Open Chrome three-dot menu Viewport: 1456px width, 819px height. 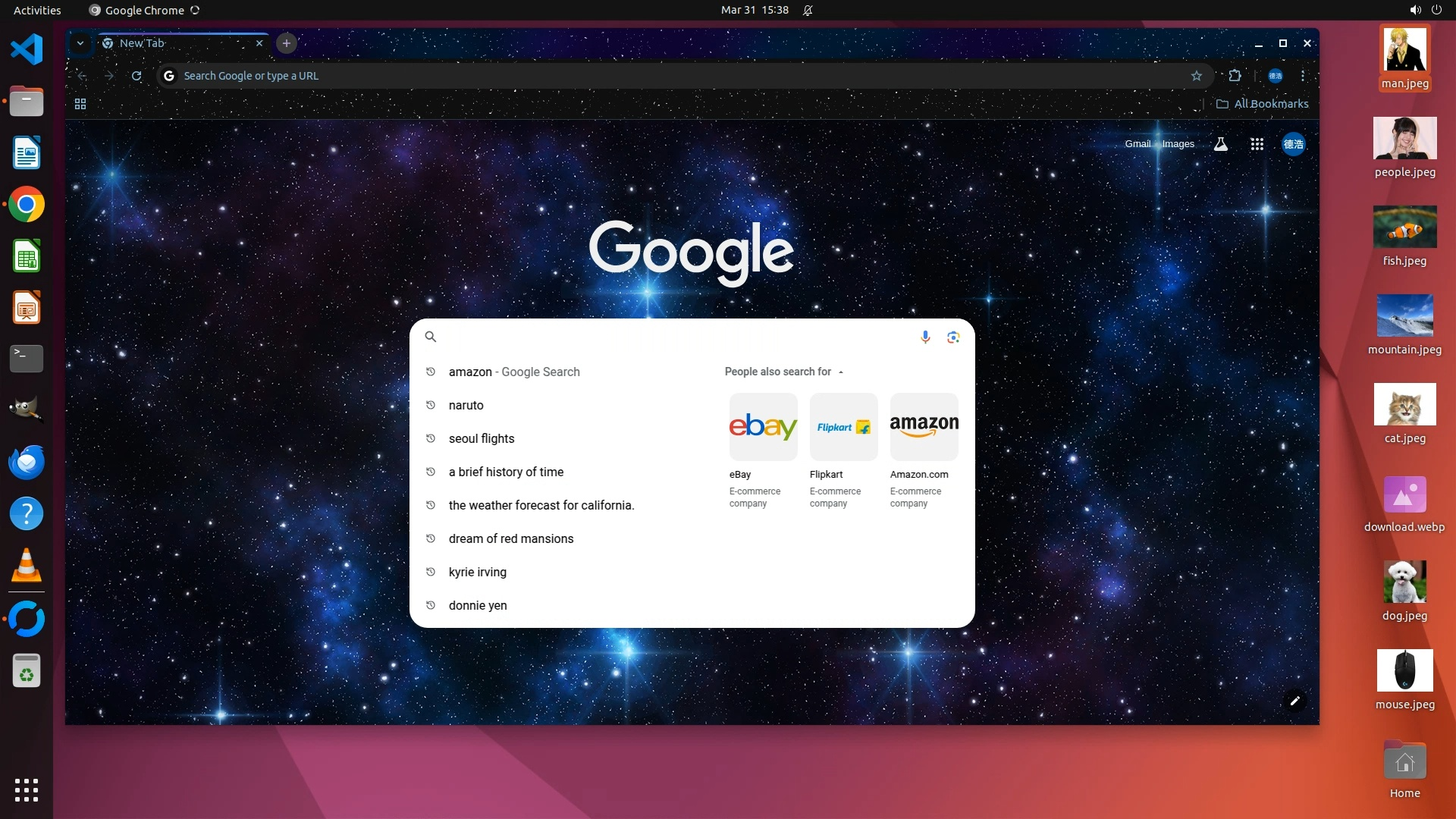tap(1303, 76)
